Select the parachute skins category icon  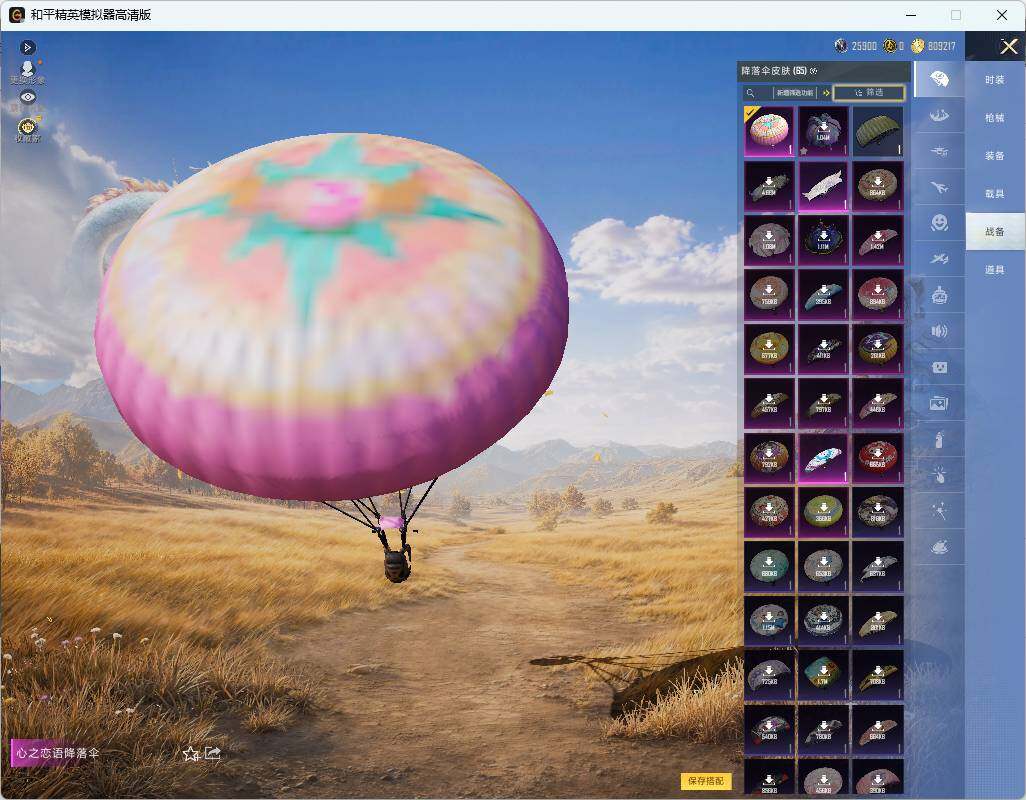pyautogui.click(x=939, y=79)
